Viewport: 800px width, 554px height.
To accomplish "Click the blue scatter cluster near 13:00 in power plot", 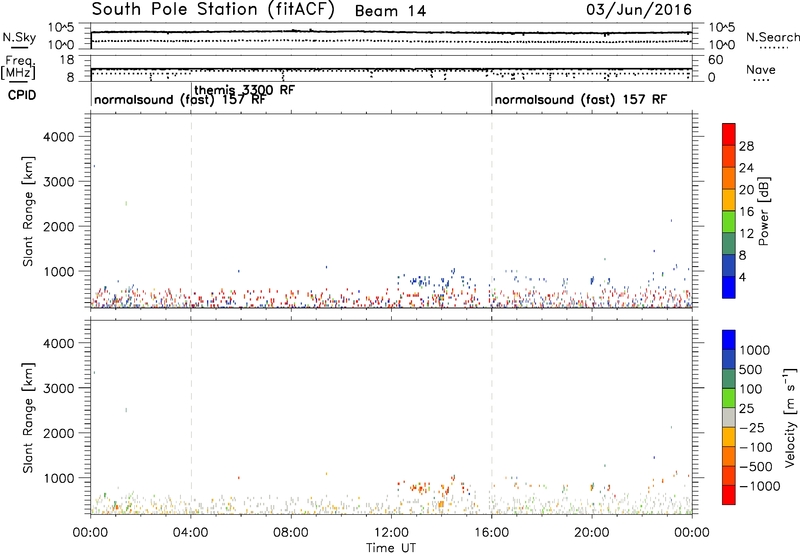I will pyautogui.click(x=419, y=280).
